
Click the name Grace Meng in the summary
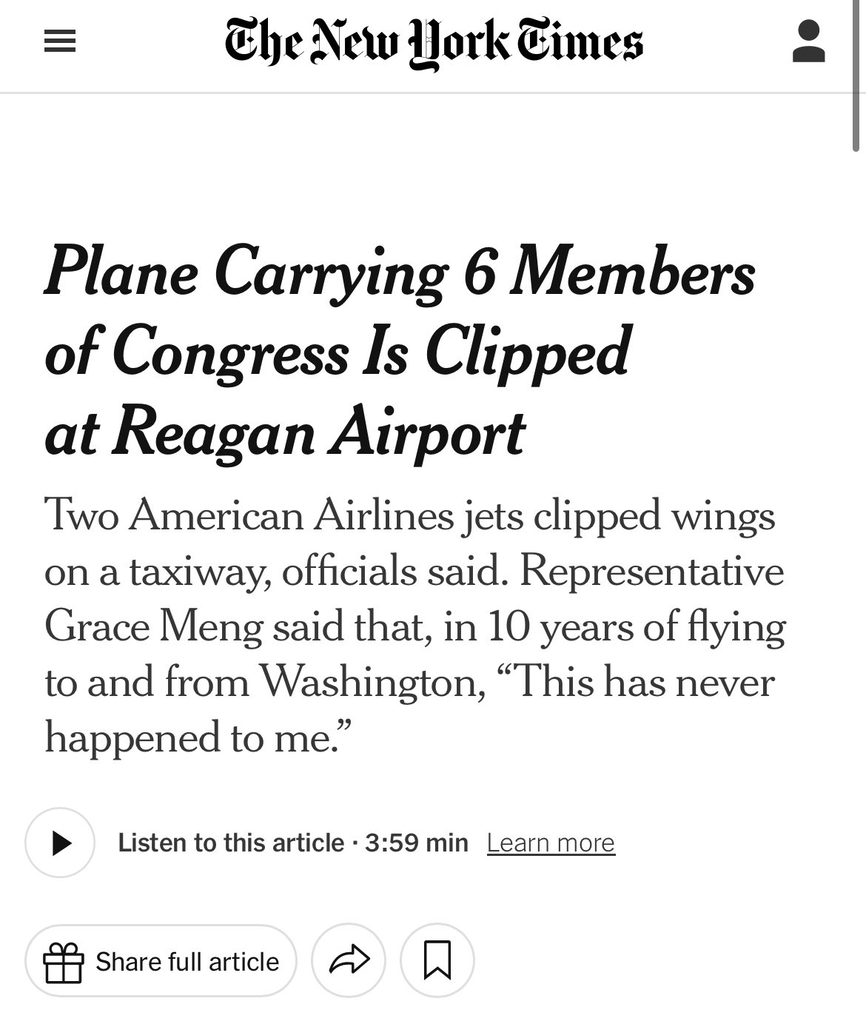(x=153, y=627)
